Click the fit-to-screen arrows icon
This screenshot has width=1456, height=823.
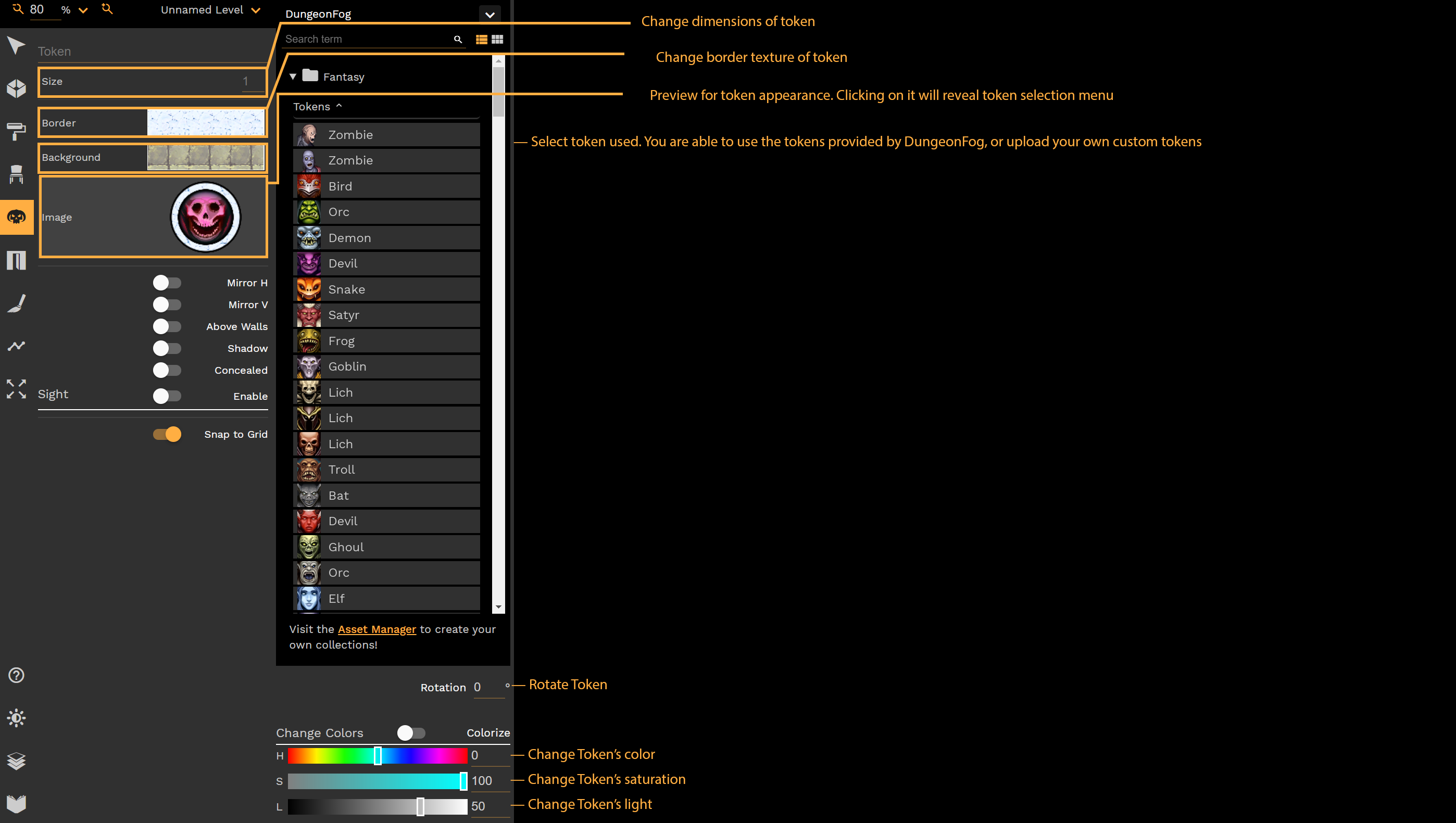16,389
